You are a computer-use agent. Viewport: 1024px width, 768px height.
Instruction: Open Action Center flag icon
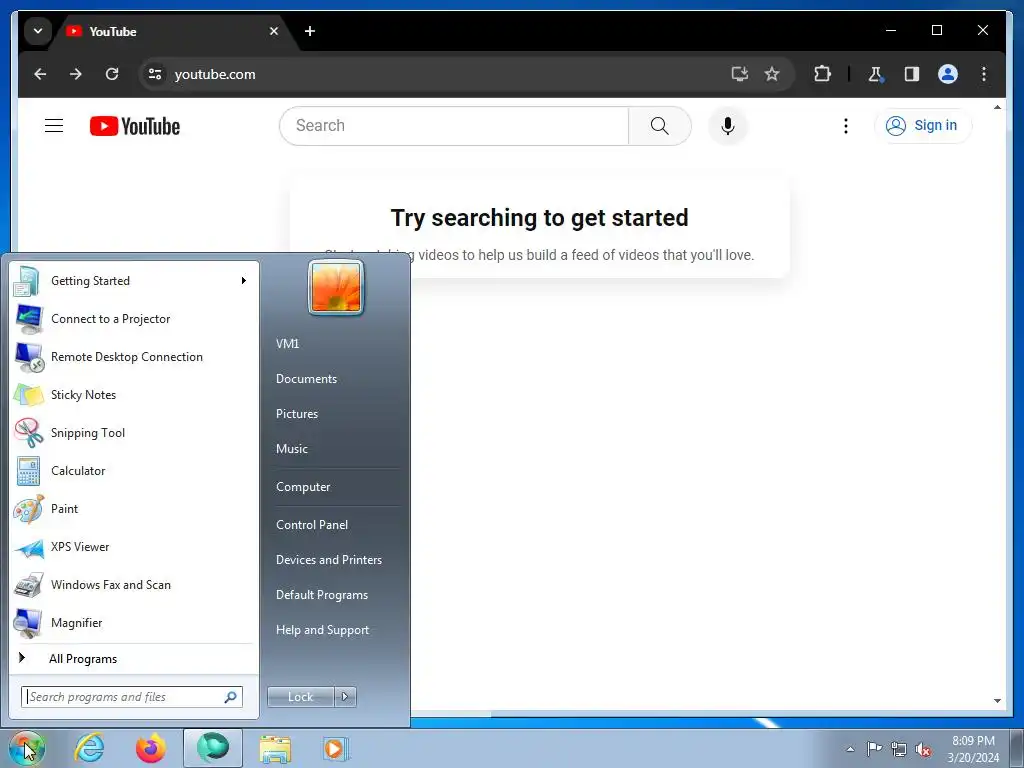pyautogui.click(x=874, y=749)
